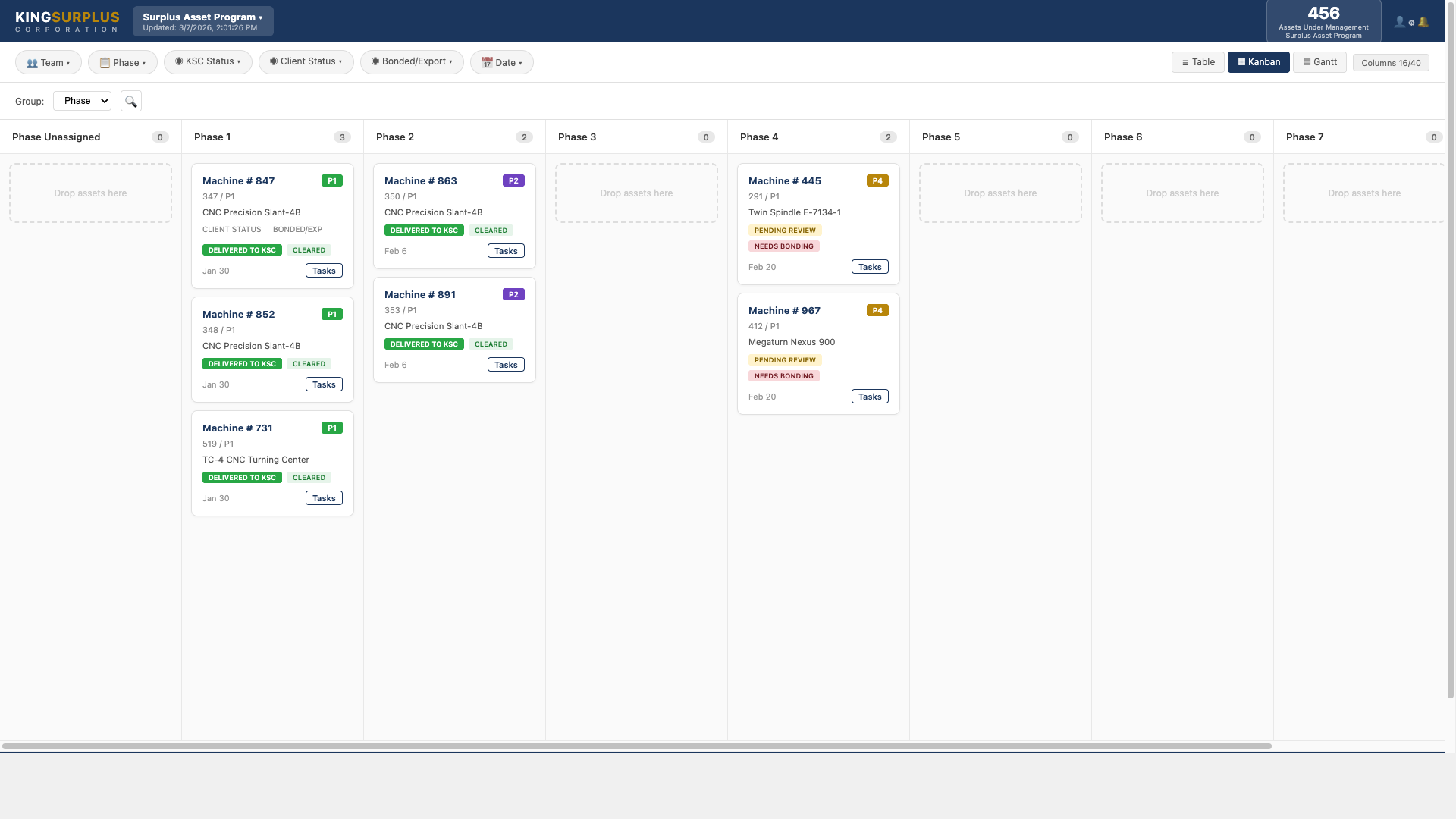Image resolution: width=1456 pixels, height=819 pixels.
Task: Click the P1 badge on Machine # 847
Action: point(331,180)
